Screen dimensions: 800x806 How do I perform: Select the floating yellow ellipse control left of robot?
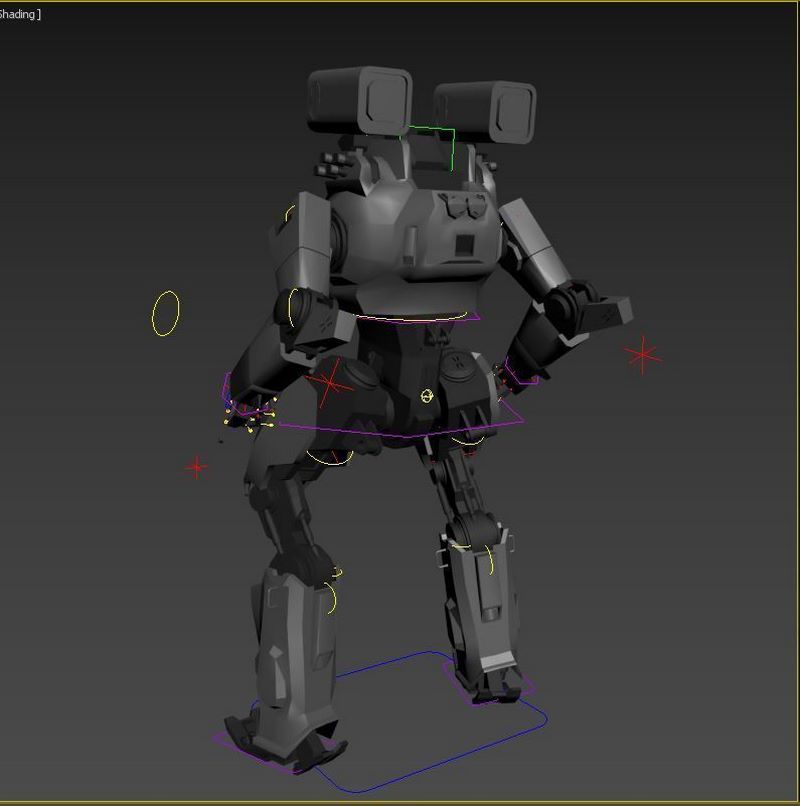tap(166, 314)
